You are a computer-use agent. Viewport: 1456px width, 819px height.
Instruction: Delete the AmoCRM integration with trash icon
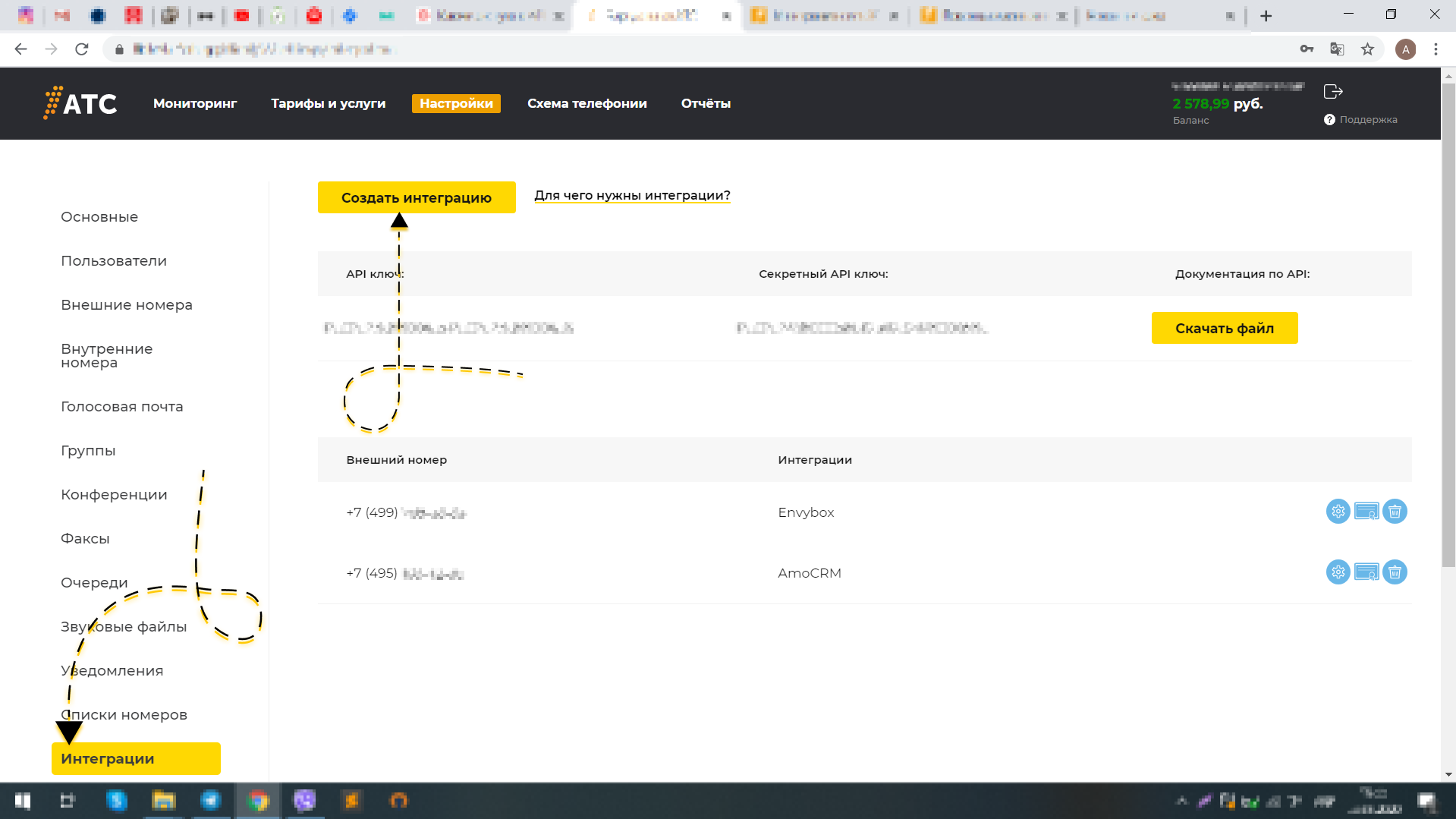pos(1395,572)
